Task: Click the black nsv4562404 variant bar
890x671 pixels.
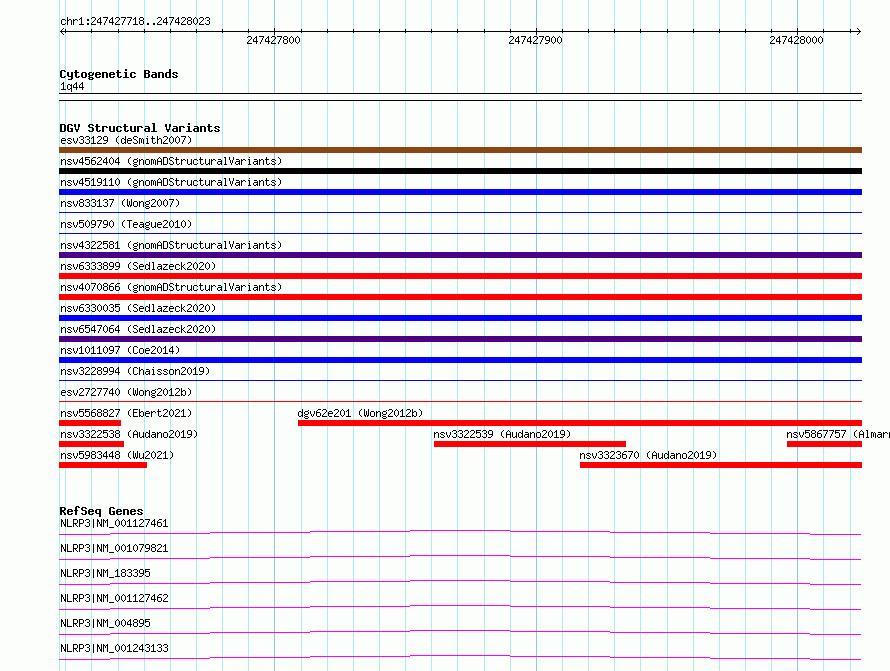Action: coord(460,171)
